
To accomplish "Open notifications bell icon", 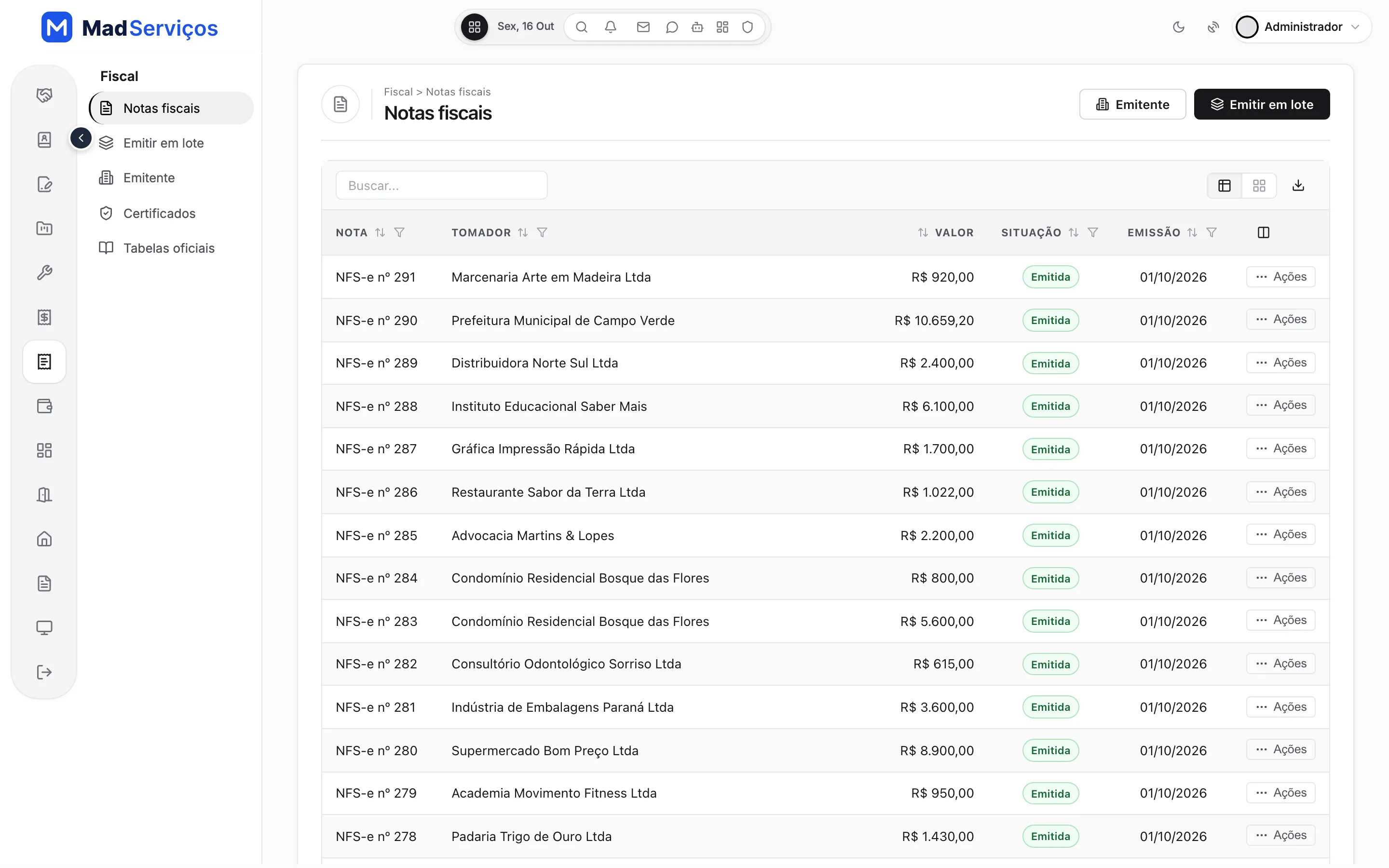I will [x=611, y=27].
